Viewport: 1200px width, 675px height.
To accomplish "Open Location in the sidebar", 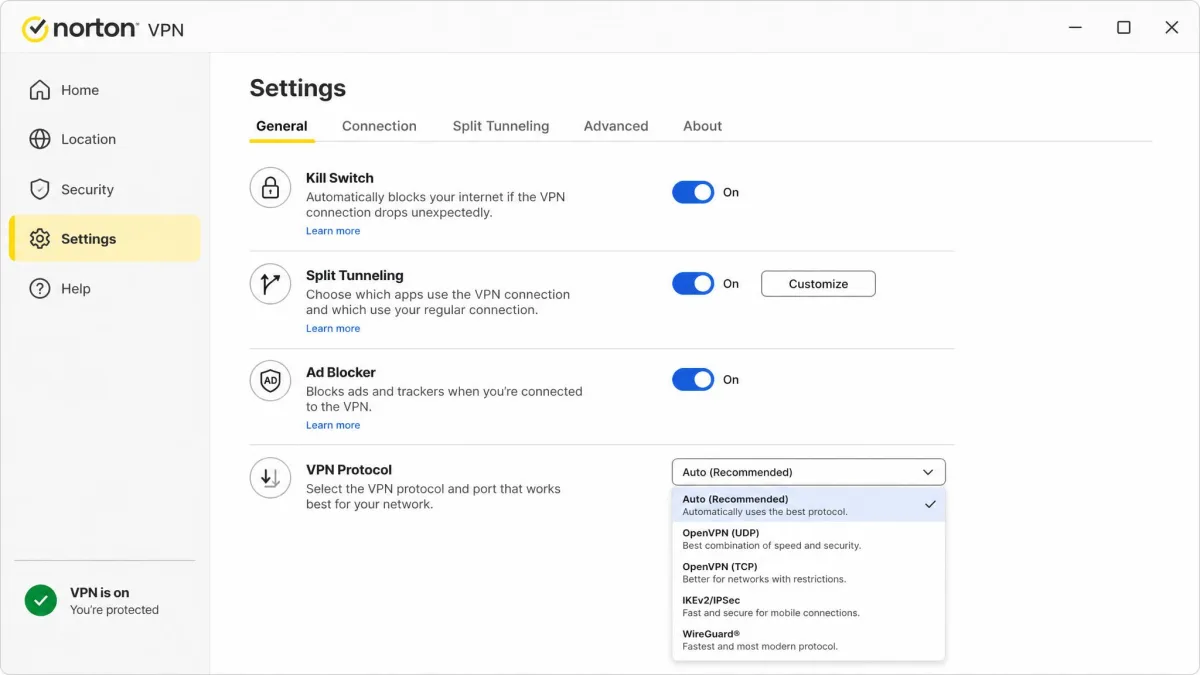I will pos(104,139).
